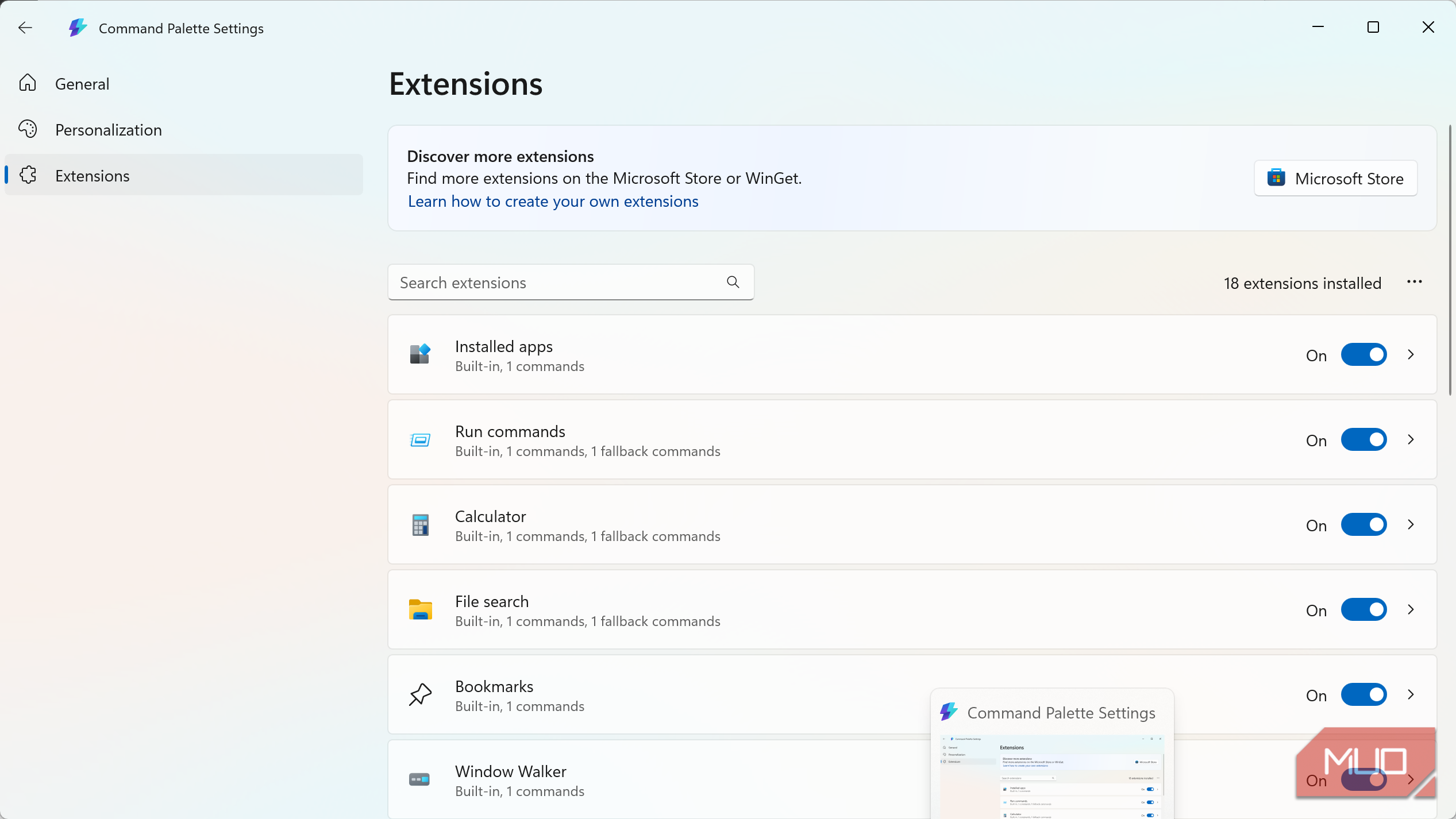1456x819 pixels.
Task: Expand the Run commands row chevron
Action: (x=1411, y=440)
